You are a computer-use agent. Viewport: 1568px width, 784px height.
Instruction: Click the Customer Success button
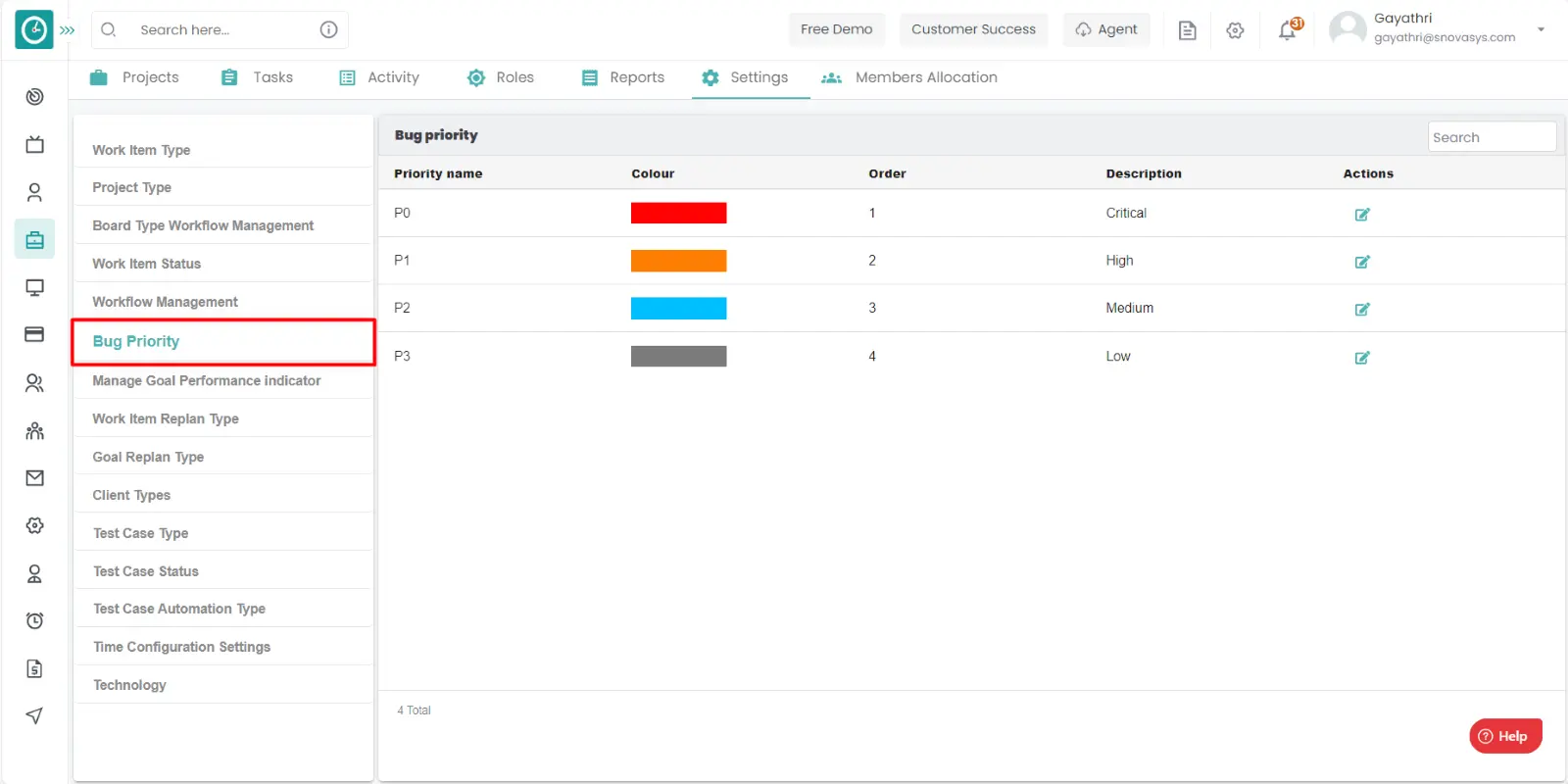(x=973, y=29)
